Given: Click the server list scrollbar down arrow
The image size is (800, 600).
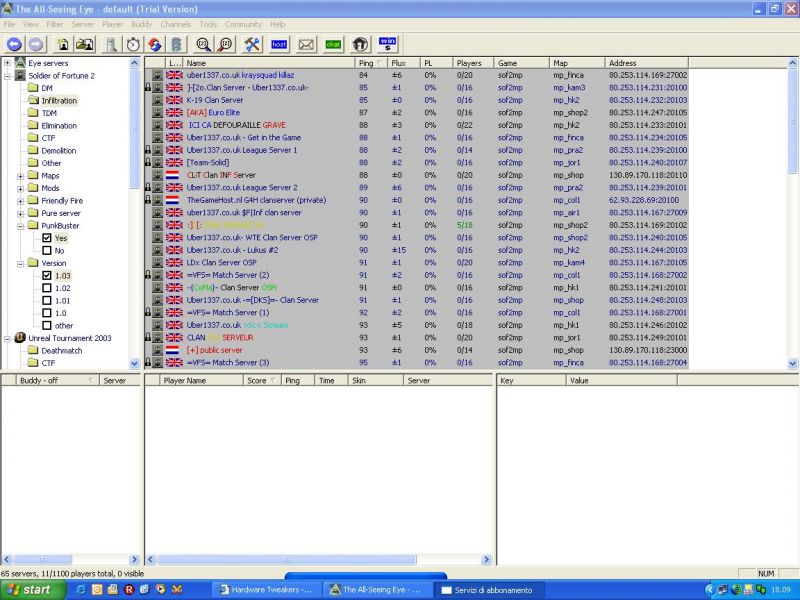Looking at the screenshot, I should 794,364.
